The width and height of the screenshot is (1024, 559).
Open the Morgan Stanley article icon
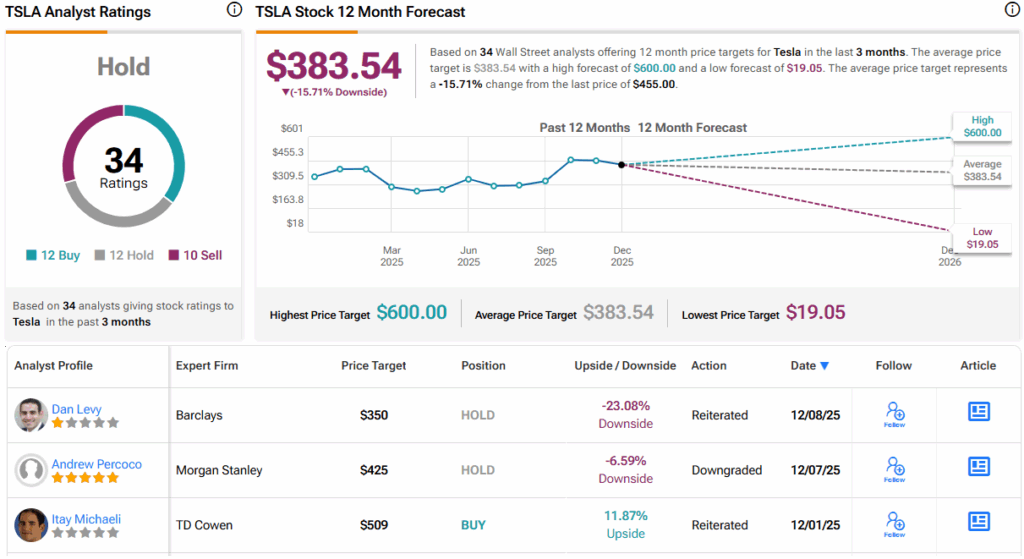[x=978, y=467]
